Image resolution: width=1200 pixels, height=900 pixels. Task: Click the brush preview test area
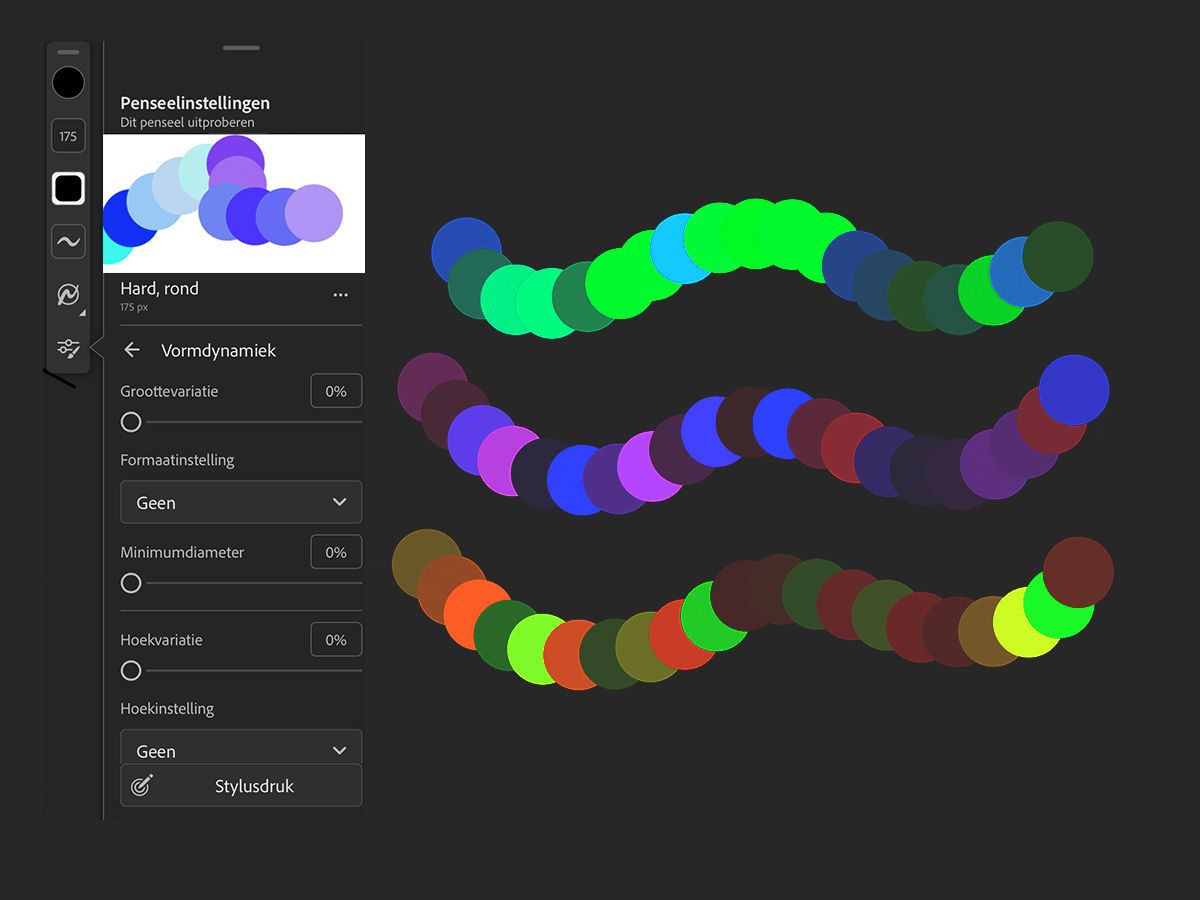tap(234, 203)
